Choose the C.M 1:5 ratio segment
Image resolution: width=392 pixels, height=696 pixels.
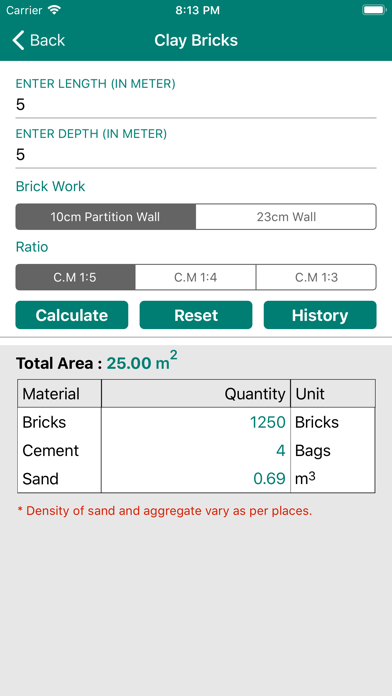75,277
